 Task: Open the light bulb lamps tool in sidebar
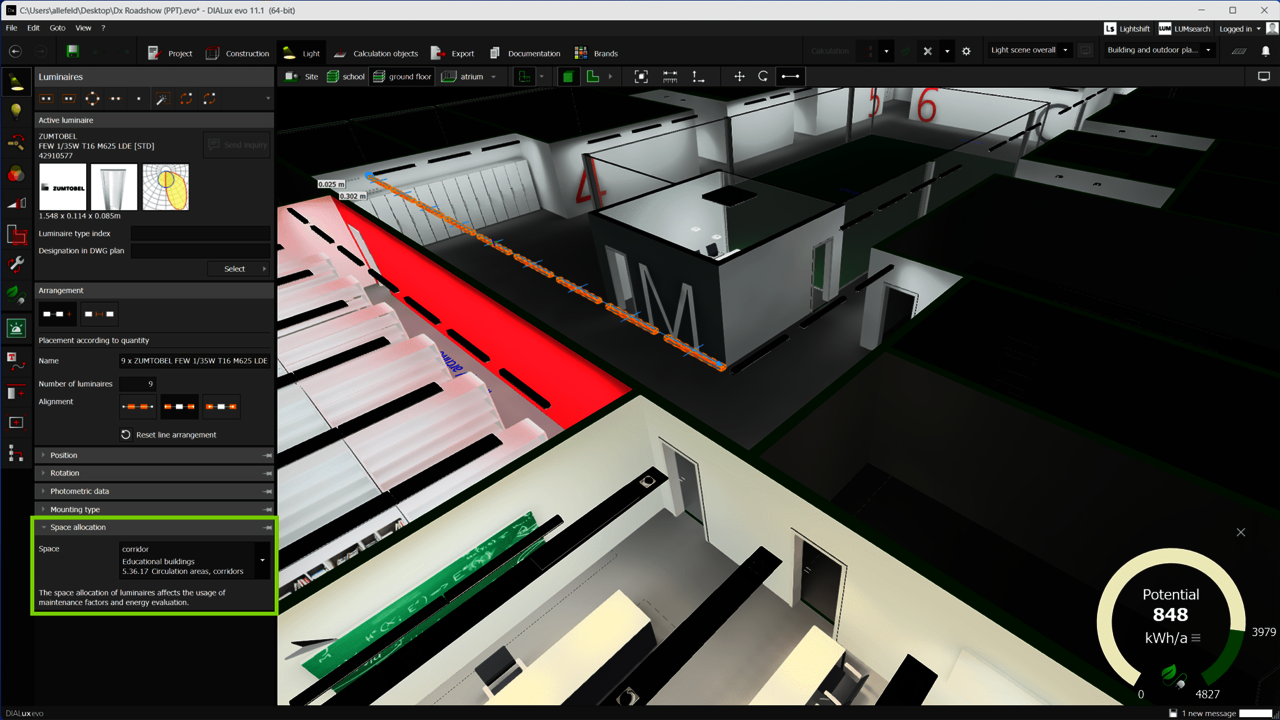pyautogui.click(x=16, y=111)
